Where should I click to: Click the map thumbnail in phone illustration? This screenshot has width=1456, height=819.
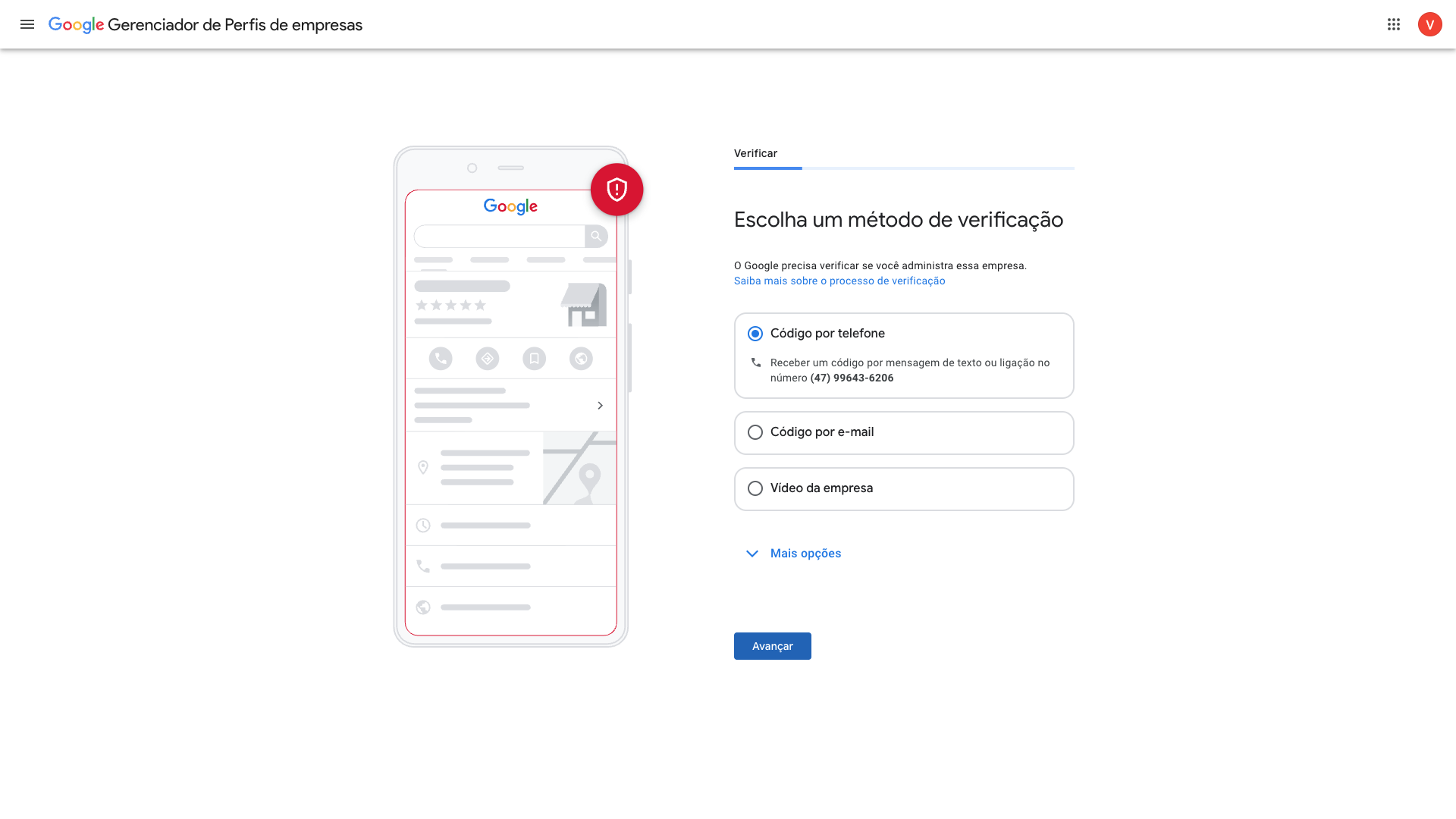(579, 468)
